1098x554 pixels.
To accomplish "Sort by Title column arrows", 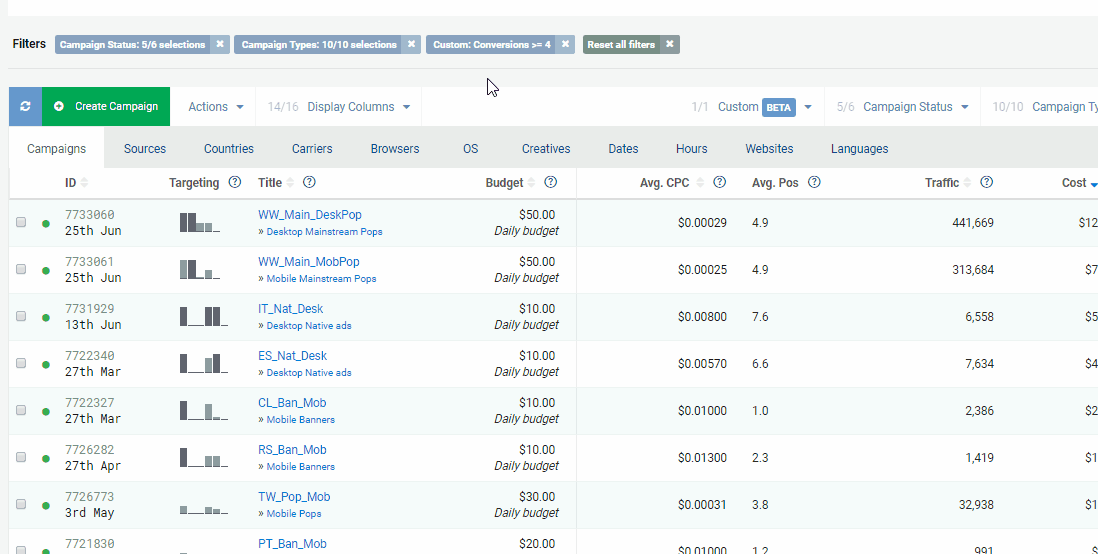I will pyautogui.click(x=291, y=183).
